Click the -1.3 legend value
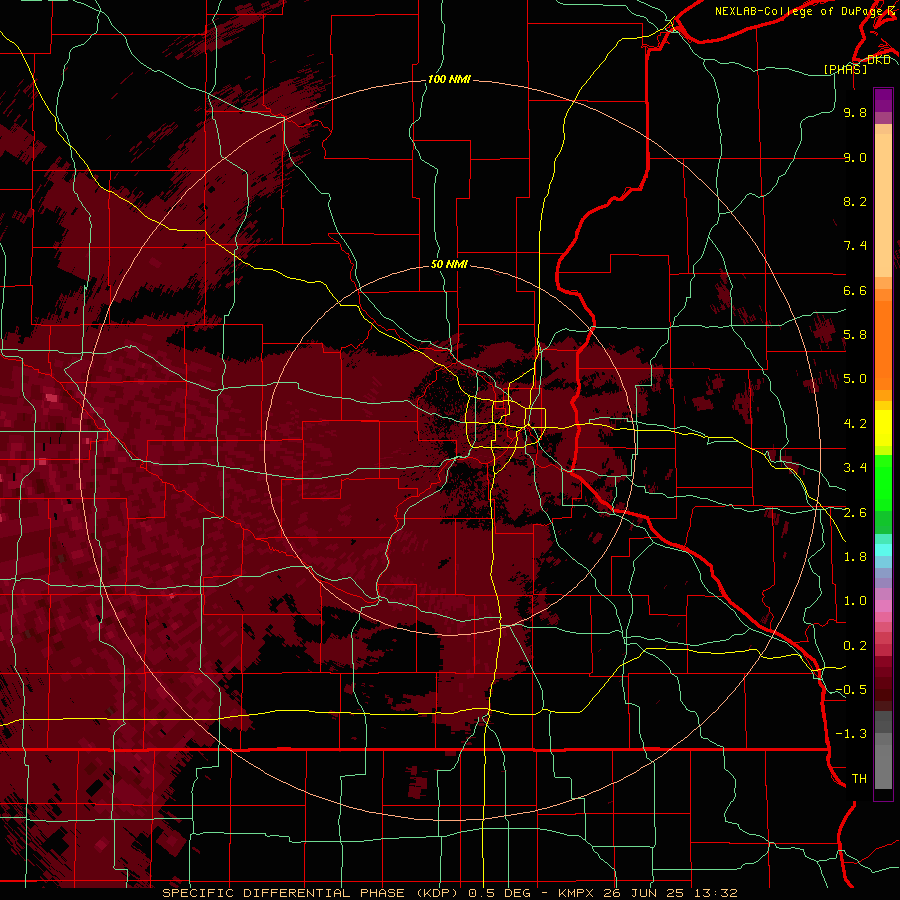 pyautogui.click(x=851, y=734)
